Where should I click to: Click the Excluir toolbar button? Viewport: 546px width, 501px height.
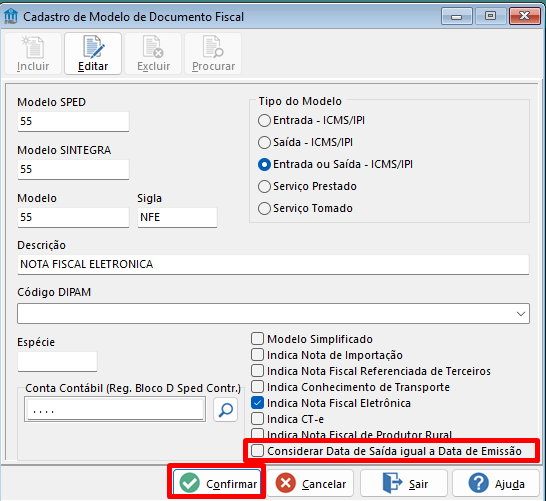(x=153, y=54)
